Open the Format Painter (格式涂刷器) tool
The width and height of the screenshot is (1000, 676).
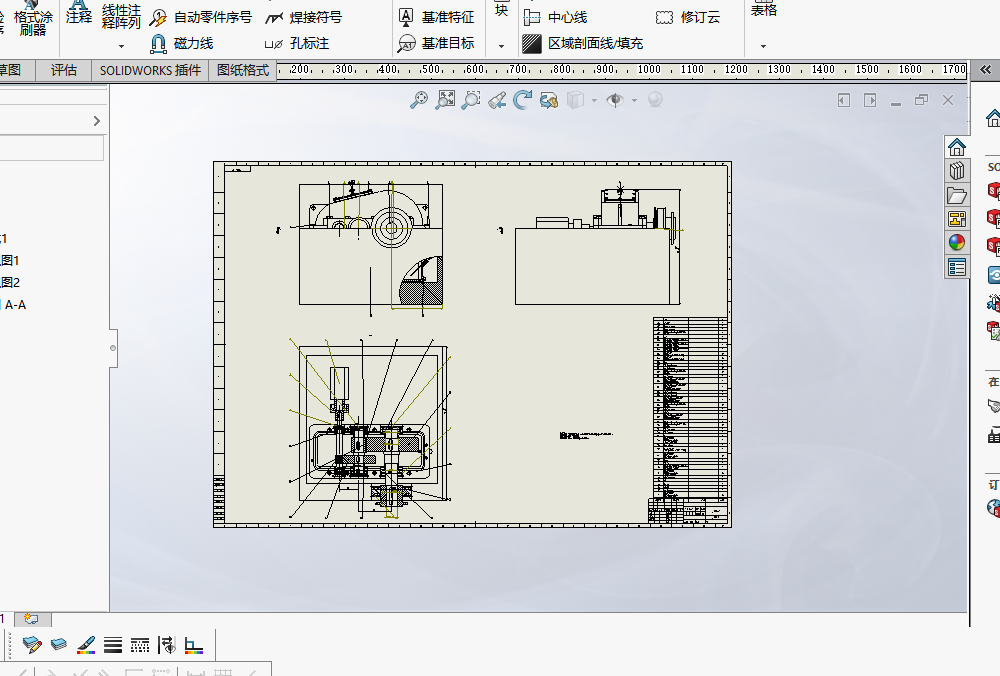tap(33, 19)
